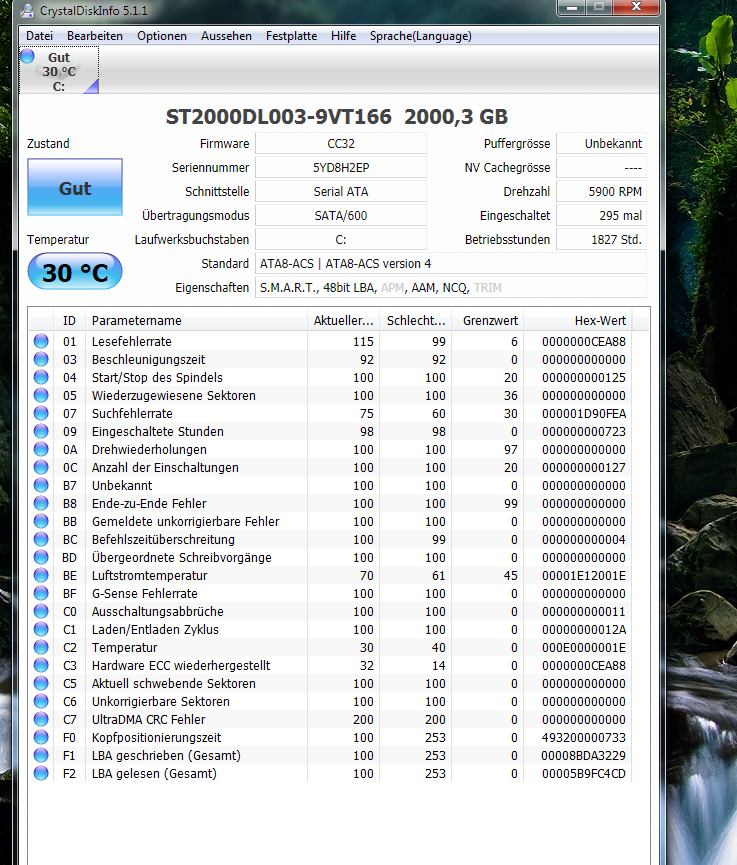Click status icon of Aktuell schwebende Sektoren row
Viewport: 737px width, 865px height.
point(41,684)
